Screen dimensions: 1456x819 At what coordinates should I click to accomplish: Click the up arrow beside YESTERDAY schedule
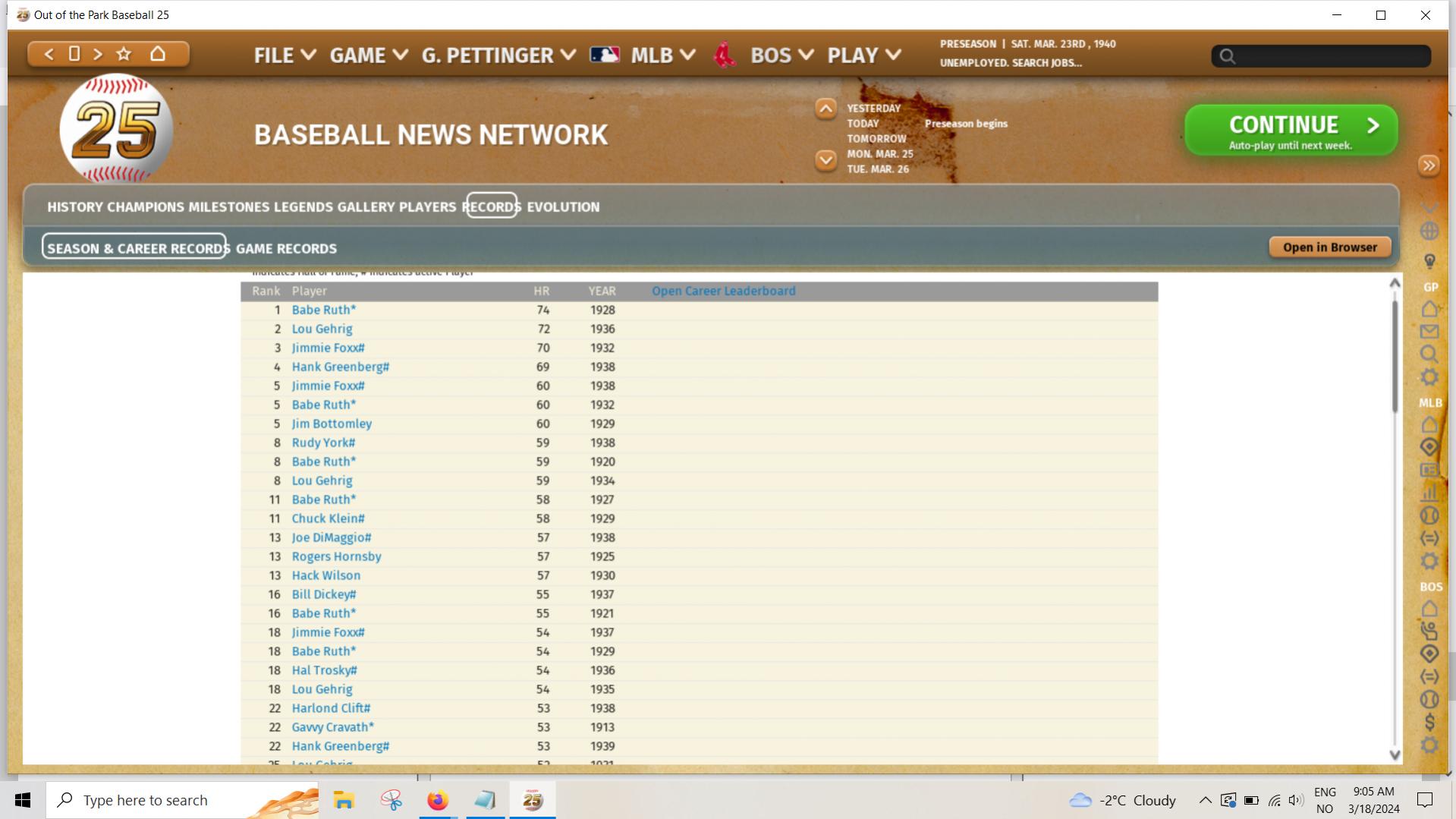tap(825, 109)
